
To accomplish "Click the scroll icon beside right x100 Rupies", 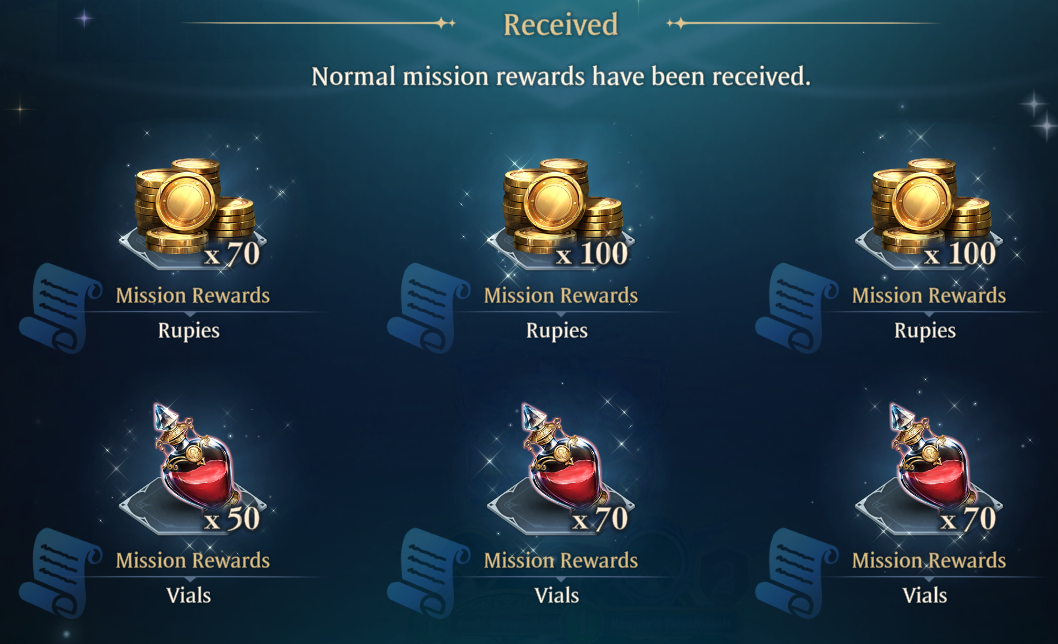I will pyautogui.click(x=796, y=308).
